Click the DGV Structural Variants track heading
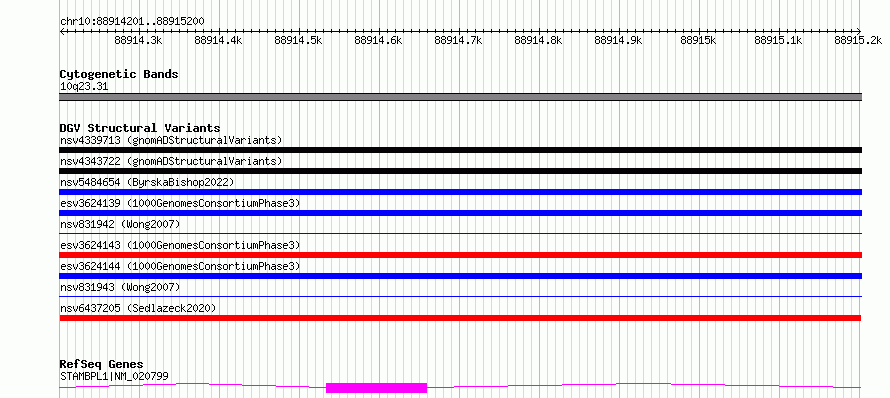Screen dimensions: 890x398 (140, 128)
